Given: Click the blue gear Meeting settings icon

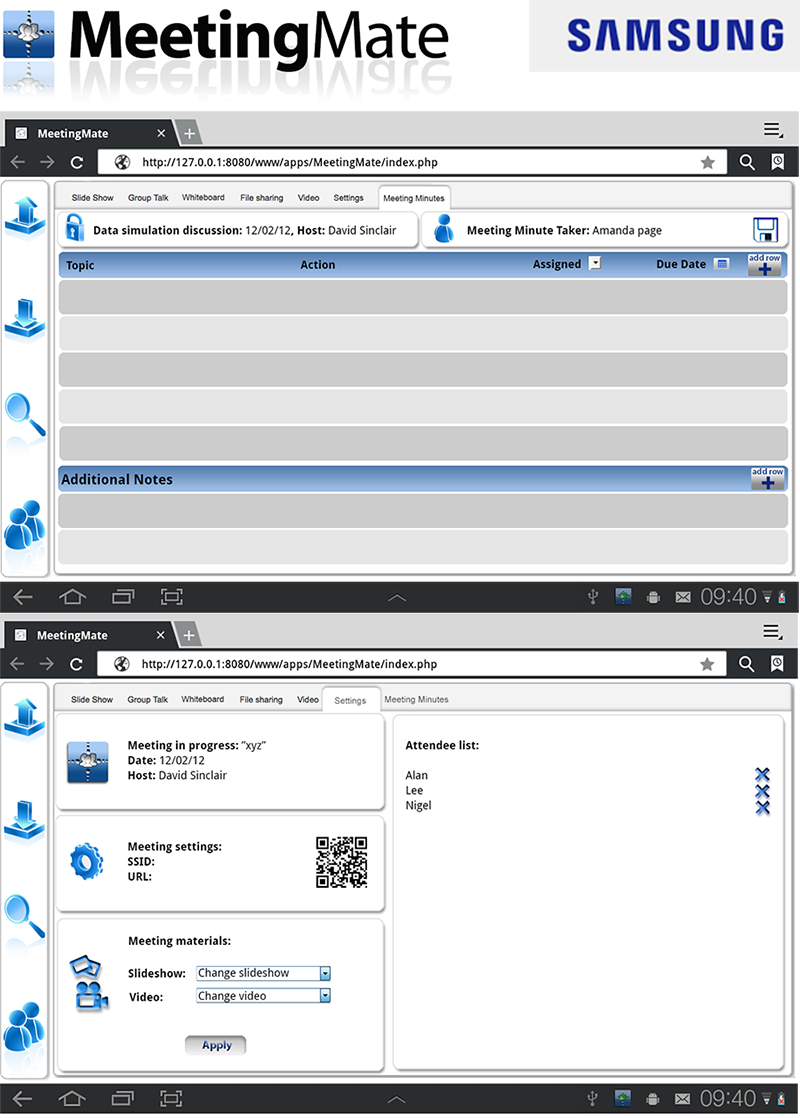Looking at the screenshot, I should pos(87,861).
